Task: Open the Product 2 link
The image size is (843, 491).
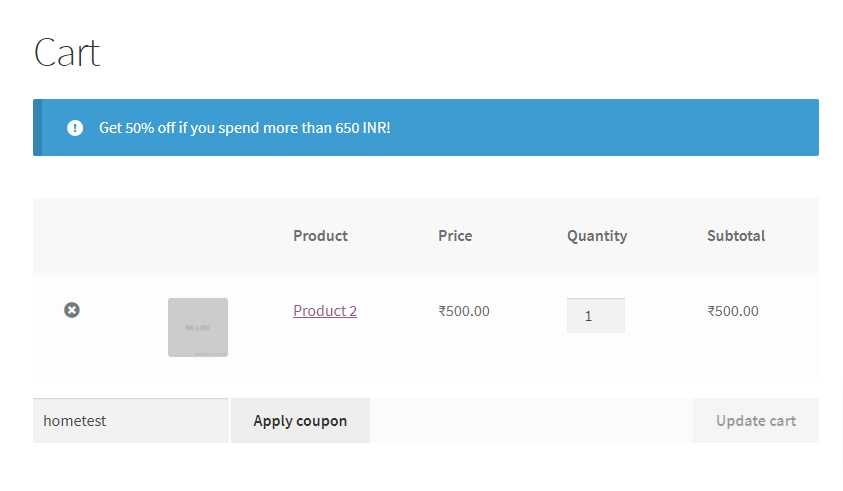Action: pos(325,311)
